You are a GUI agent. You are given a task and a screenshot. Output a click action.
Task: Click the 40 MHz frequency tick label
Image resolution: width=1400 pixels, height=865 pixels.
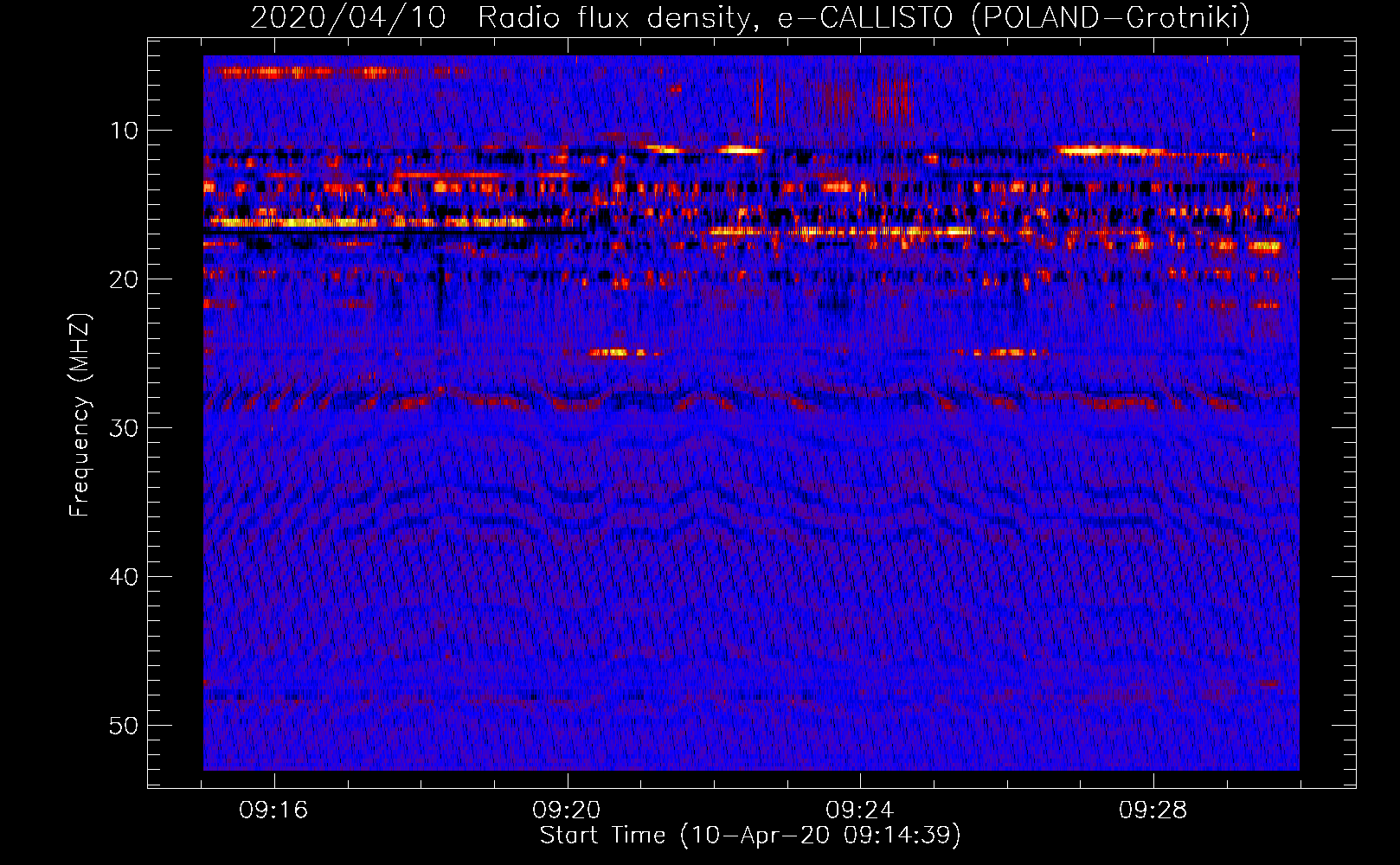(x=125, y=577)
